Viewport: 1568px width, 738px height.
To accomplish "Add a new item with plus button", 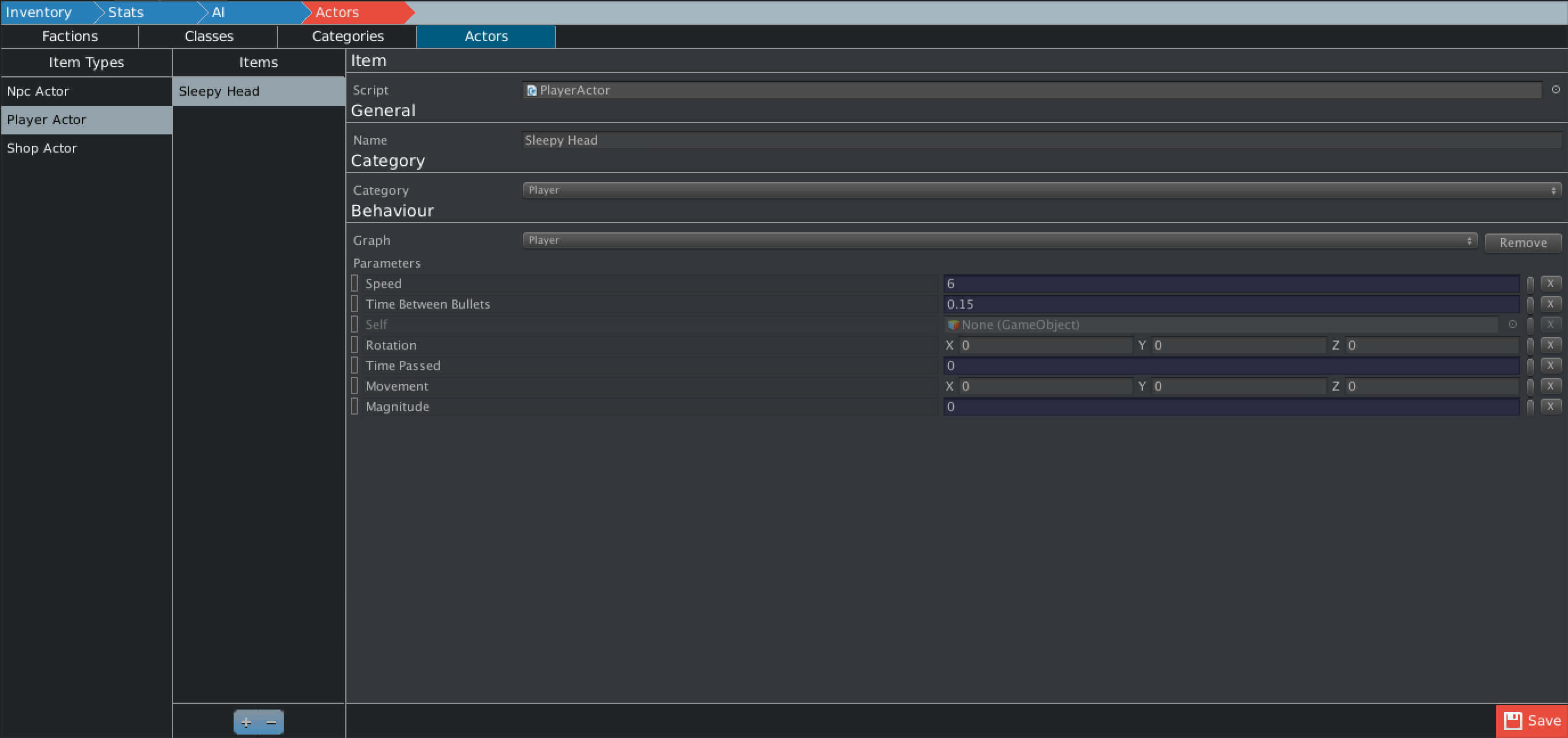I will click(x=246, y=722).
